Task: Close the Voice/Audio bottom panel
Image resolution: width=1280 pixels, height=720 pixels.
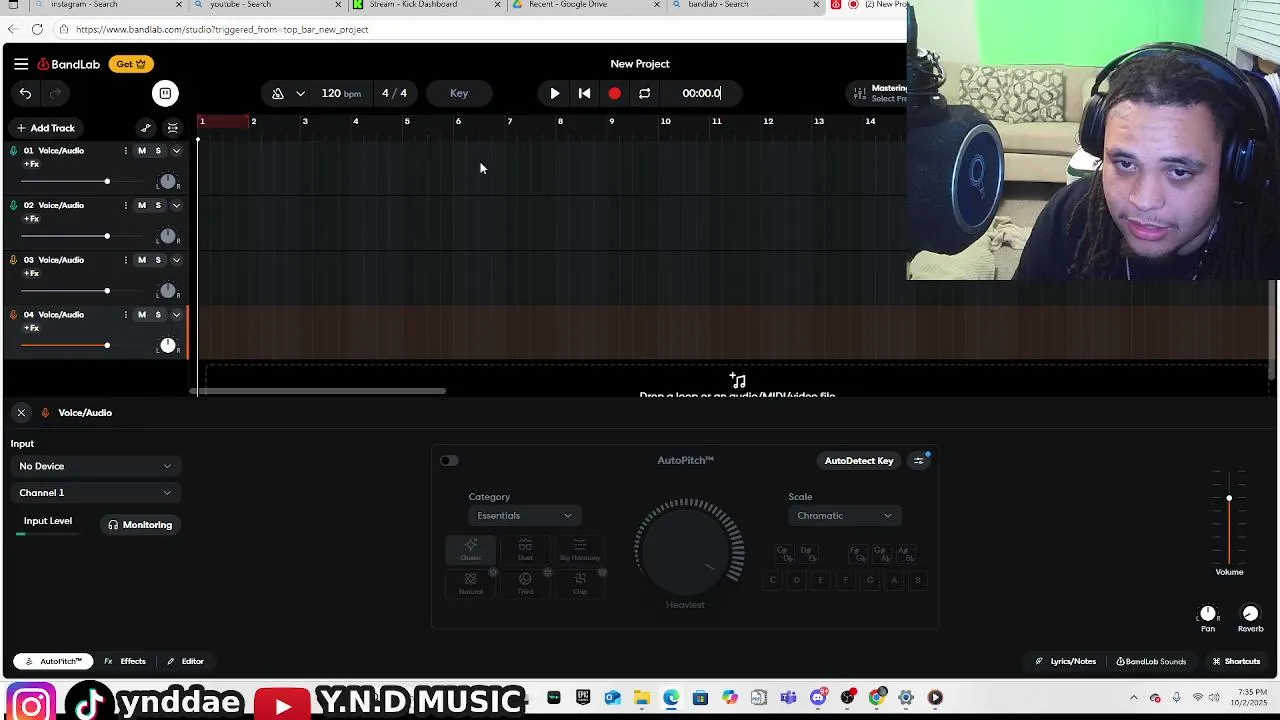Action: pos(21,413)
